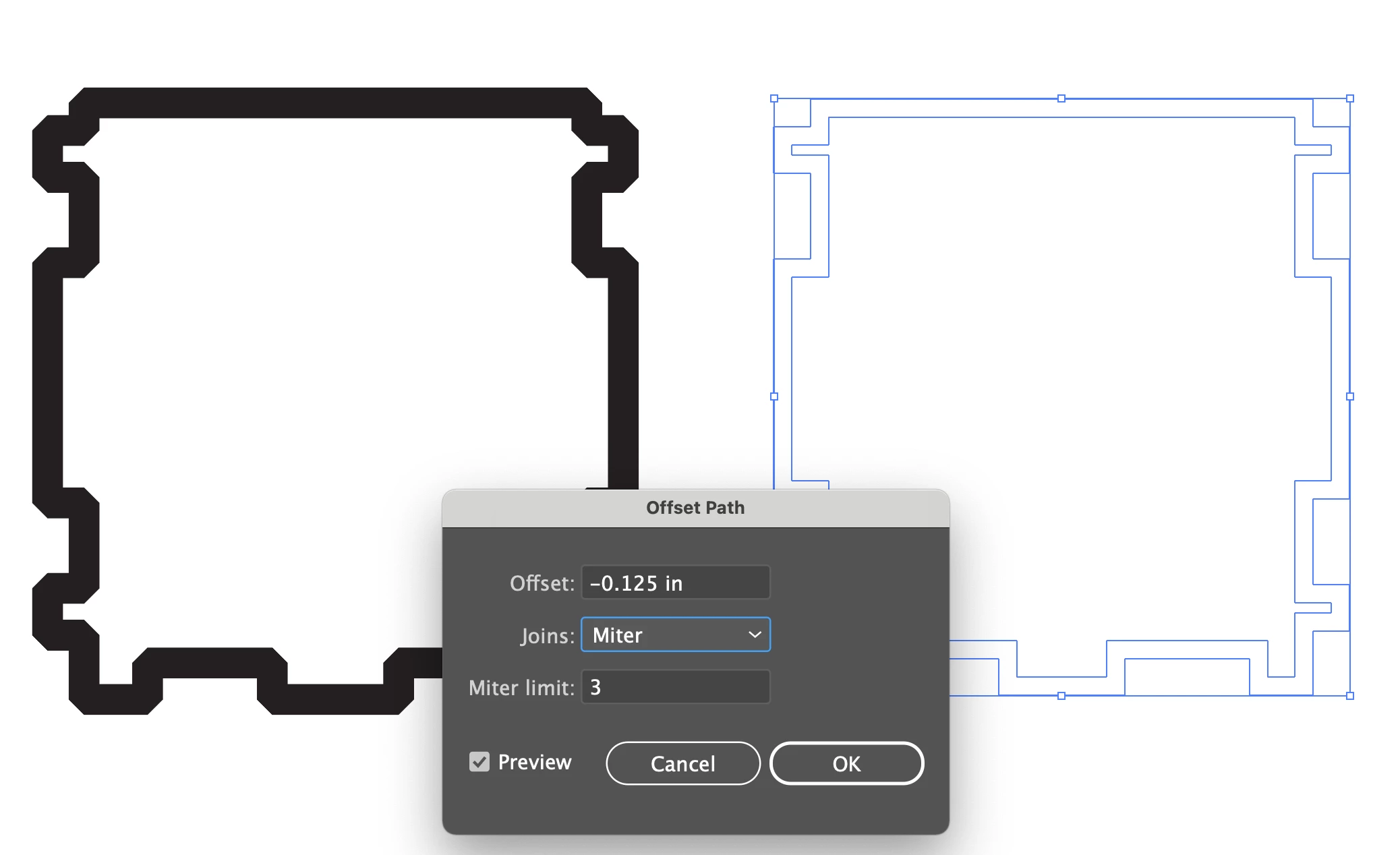Viewport: 1400px width, 855px height.
Task: Click the bottom-right selection handle
Action: pos(1350,696)
